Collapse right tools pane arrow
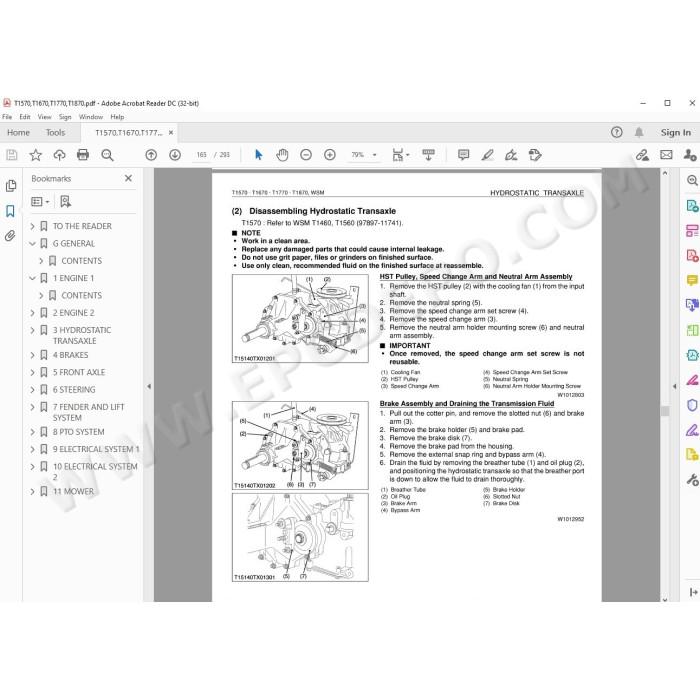This screenshot has height=700, width=700. 675,386
